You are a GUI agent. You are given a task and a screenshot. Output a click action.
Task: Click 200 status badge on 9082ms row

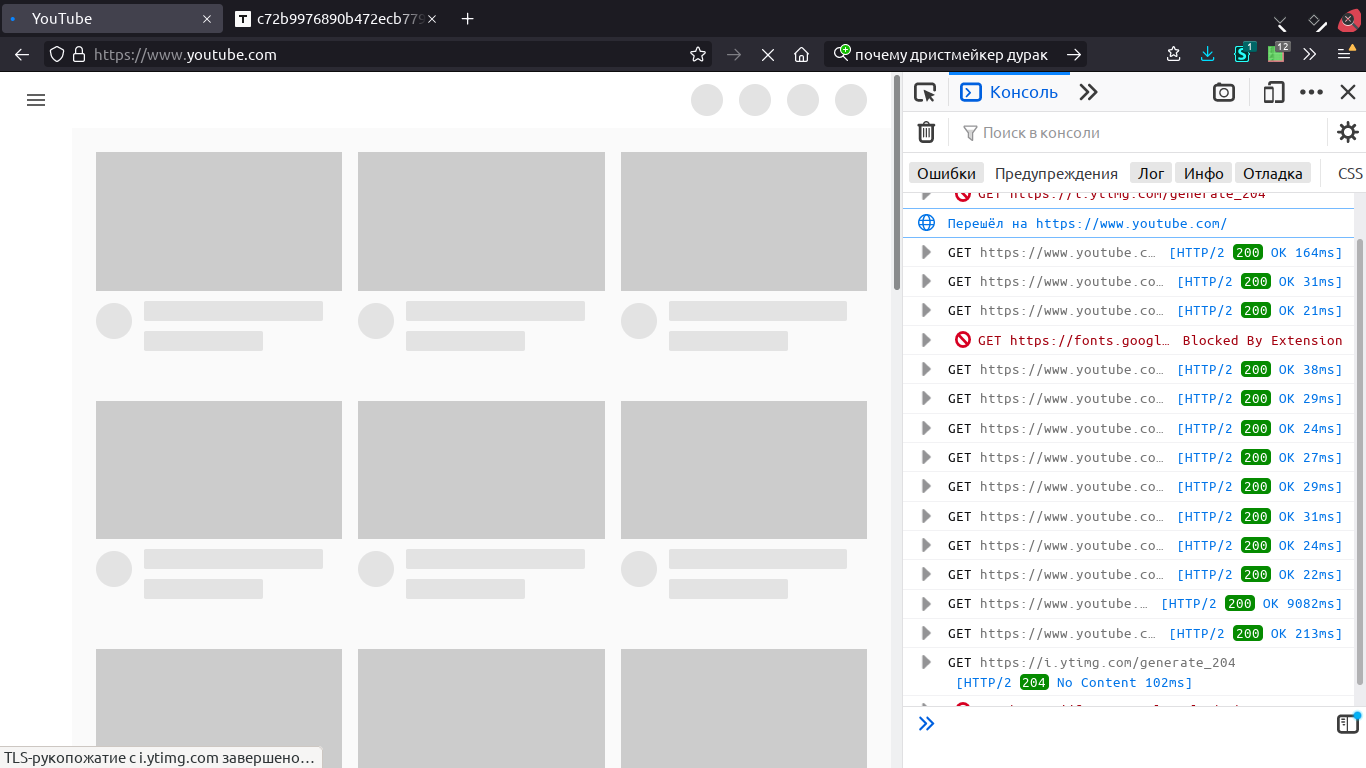click(1240, 603)
